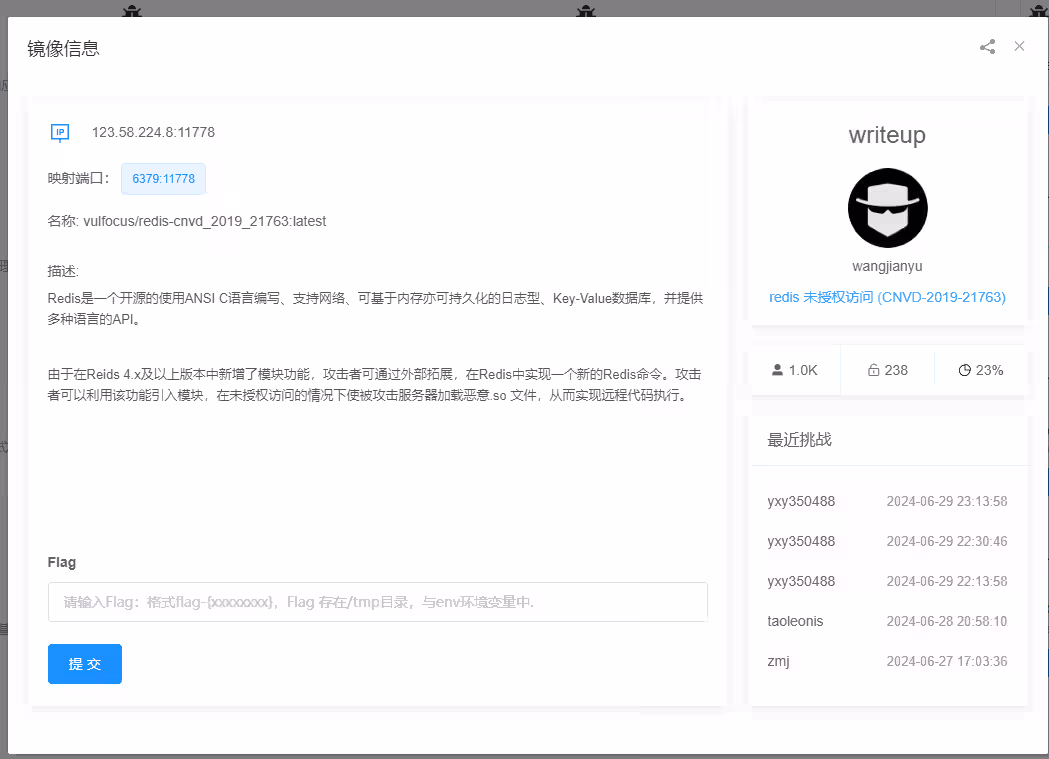Select the zmj challenge entry
Screen dimensions: 1049x759
778,661
